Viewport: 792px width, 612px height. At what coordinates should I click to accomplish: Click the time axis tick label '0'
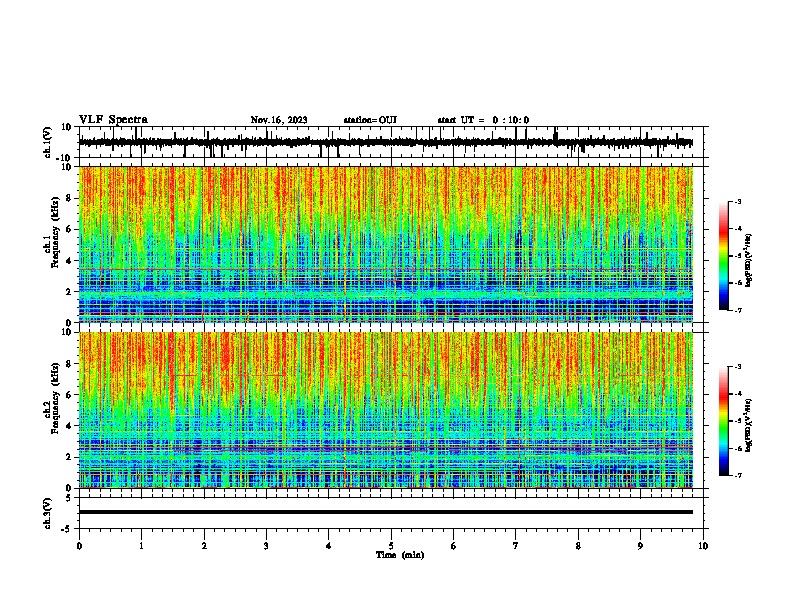(x=79, y=546)
